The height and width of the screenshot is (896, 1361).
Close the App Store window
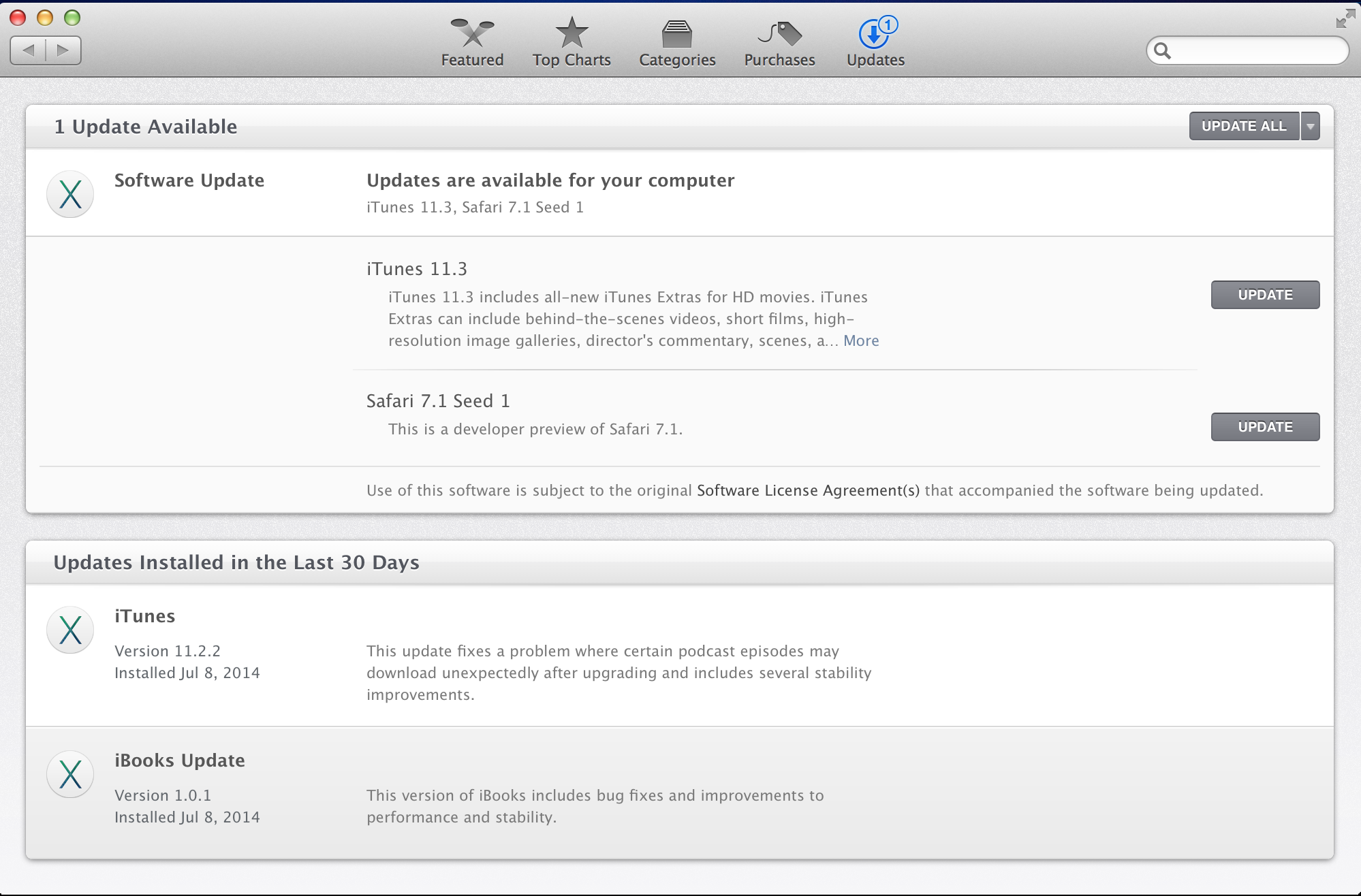18,17
